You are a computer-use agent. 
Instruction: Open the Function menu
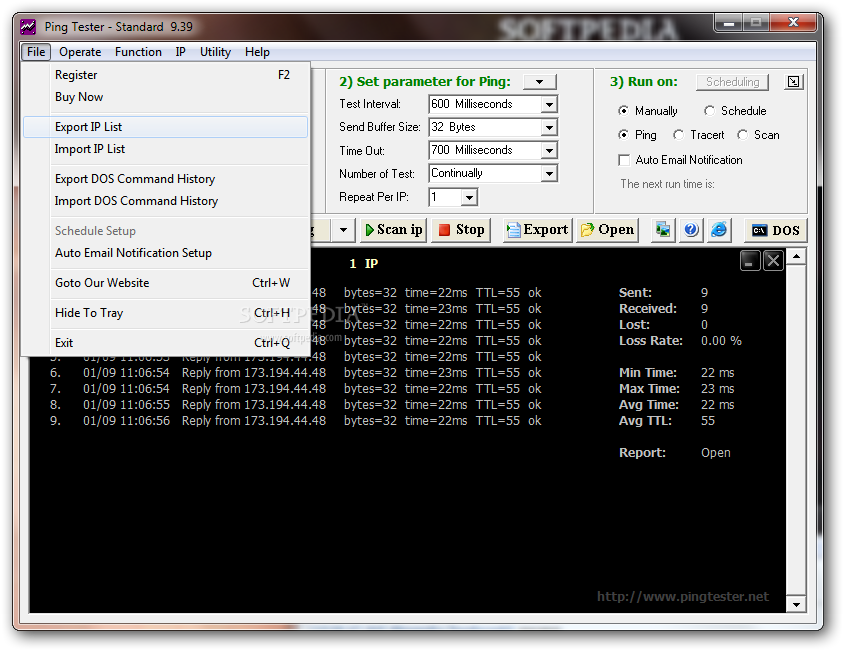pyautogui.click(x=138, y=52)
